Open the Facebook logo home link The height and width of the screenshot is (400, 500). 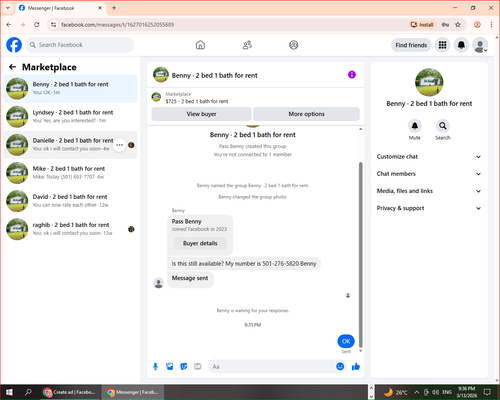14,45
